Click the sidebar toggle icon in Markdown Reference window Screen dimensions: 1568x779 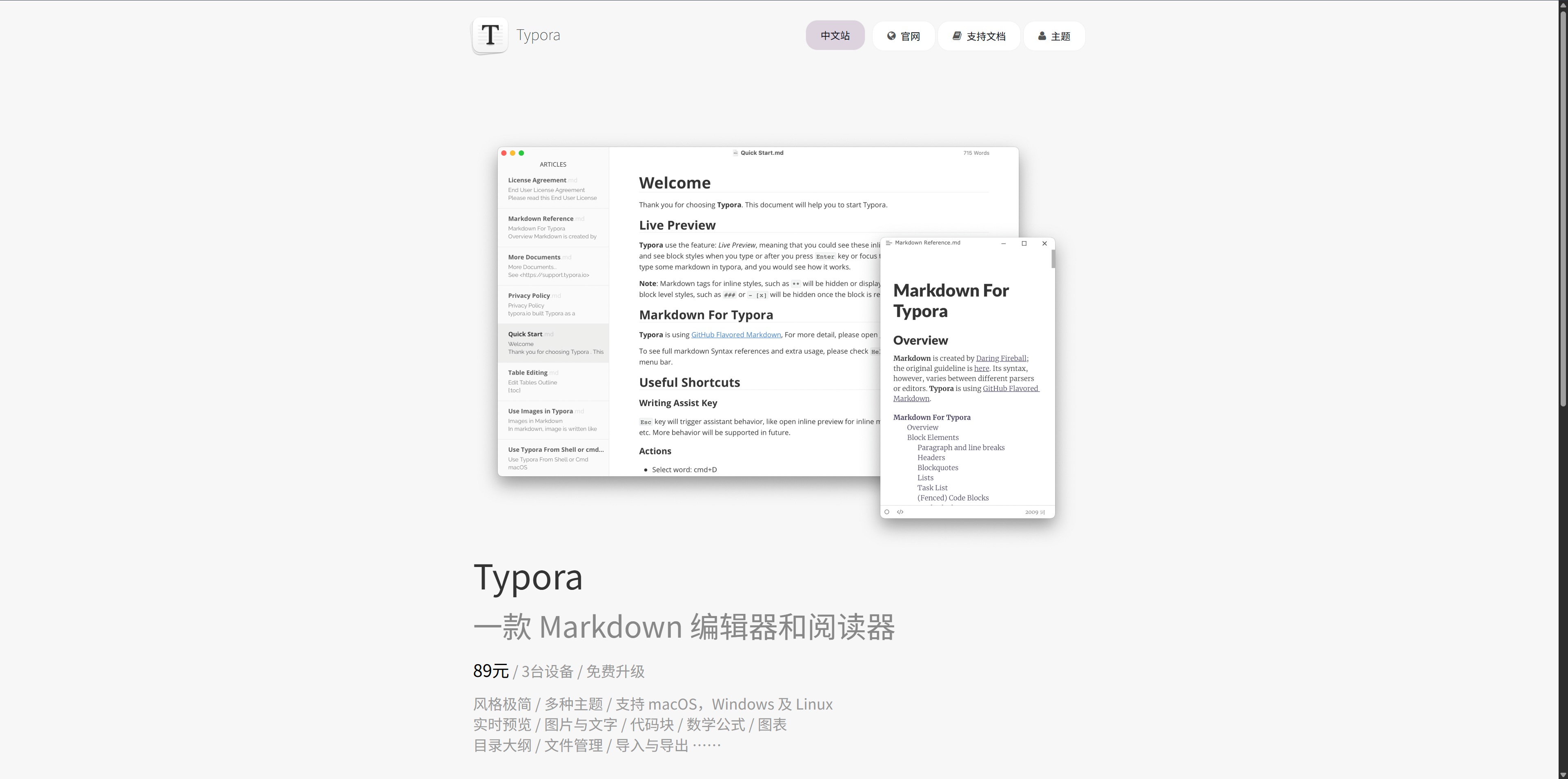point(889,243)
